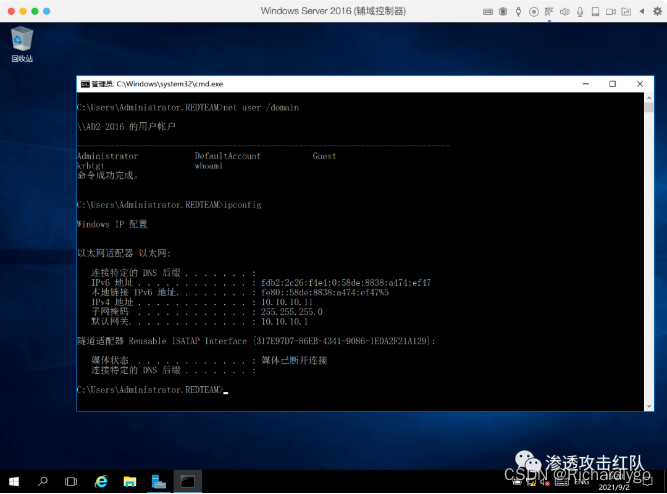The image size is (667, 494).
Task: Open File Explorer from the taskbar
Action: pos(130,481)
